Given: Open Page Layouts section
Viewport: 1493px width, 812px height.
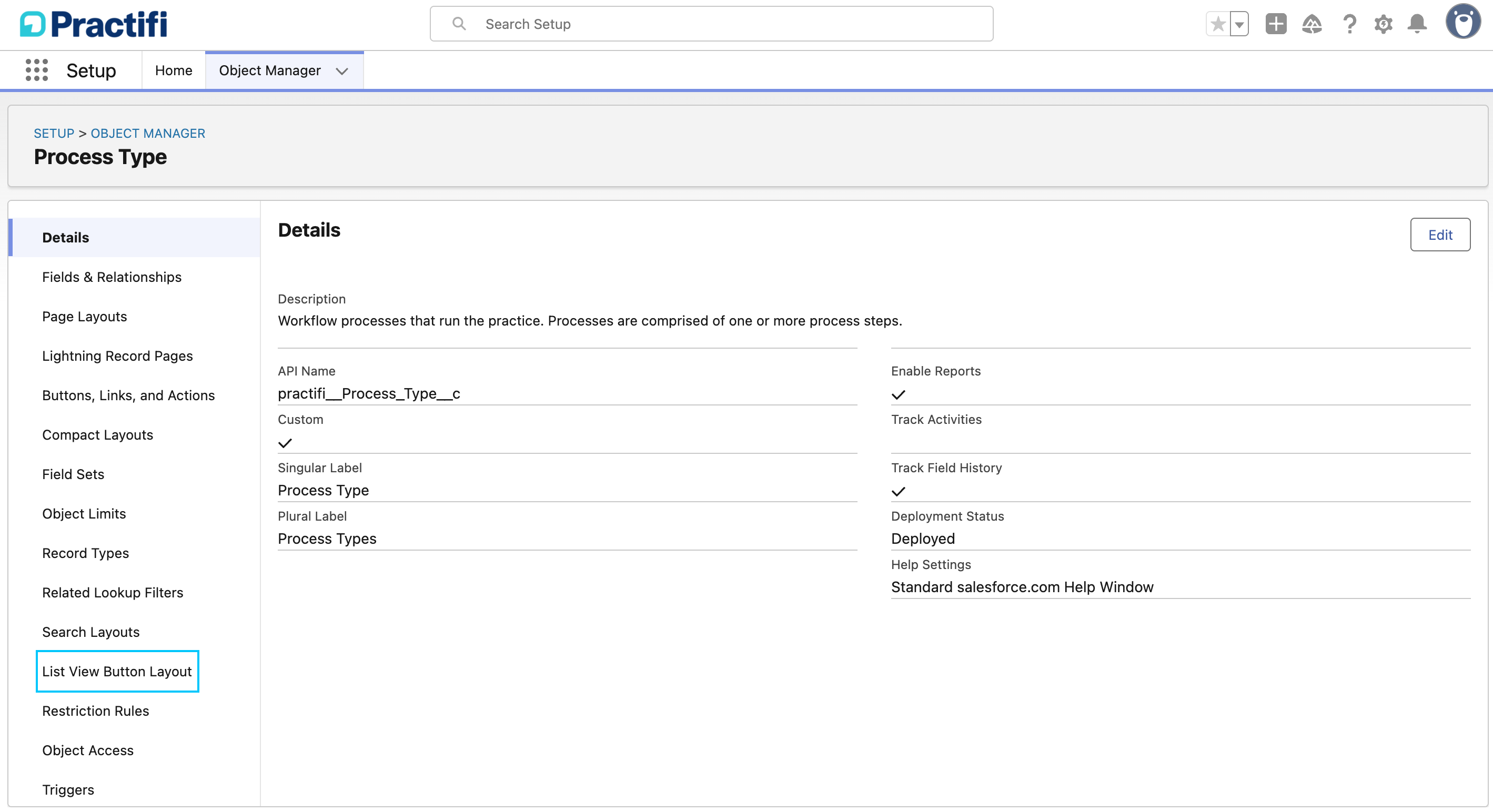Looking at the screenshot, I should (x=85, y=317).
